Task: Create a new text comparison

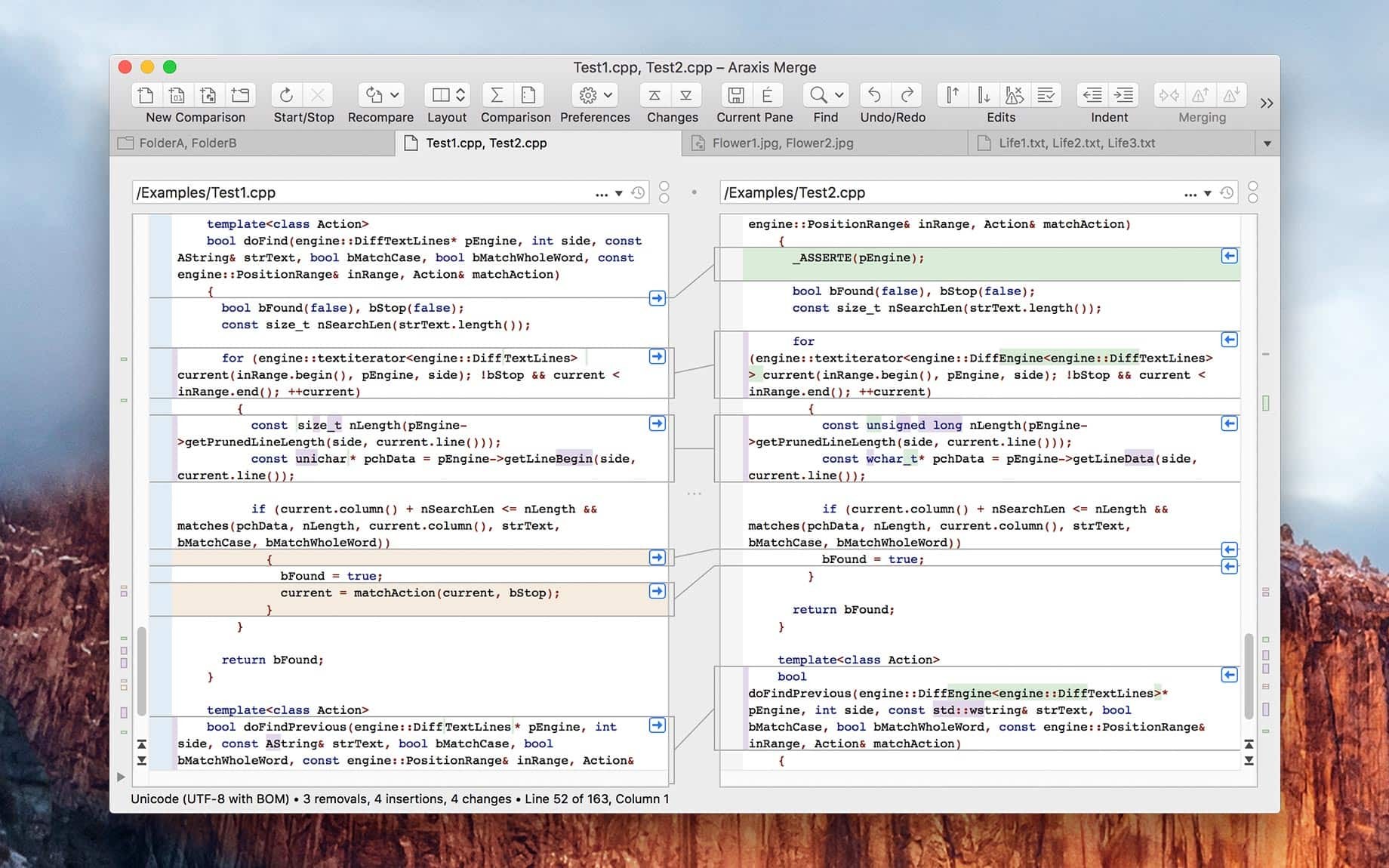Action: pos(145,95)
